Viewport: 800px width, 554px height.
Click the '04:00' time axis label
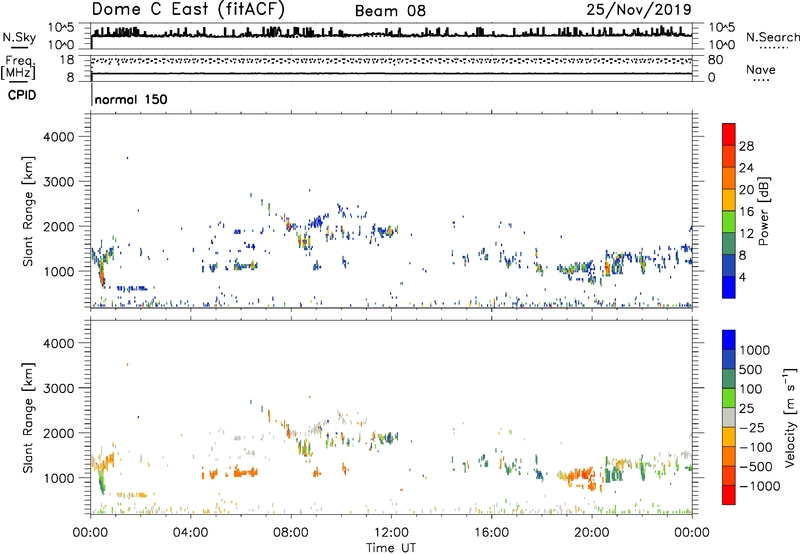tap(190, 533)
